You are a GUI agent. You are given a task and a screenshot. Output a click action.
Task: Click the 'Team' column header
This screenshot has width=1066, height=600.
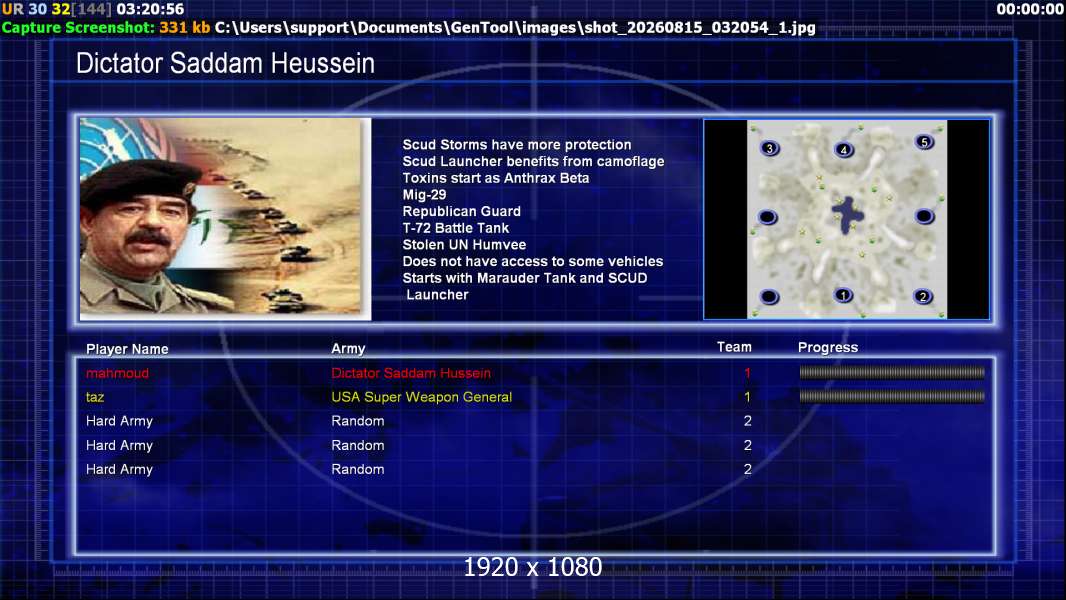click(734, 347)
